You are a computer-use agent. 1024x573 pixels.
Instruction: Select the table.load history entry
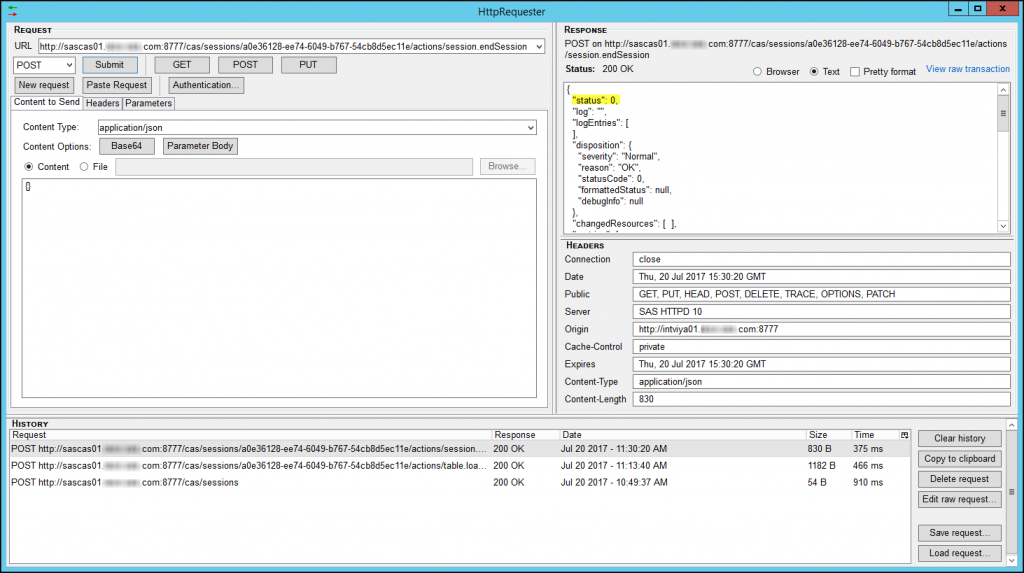pos(250,465)
